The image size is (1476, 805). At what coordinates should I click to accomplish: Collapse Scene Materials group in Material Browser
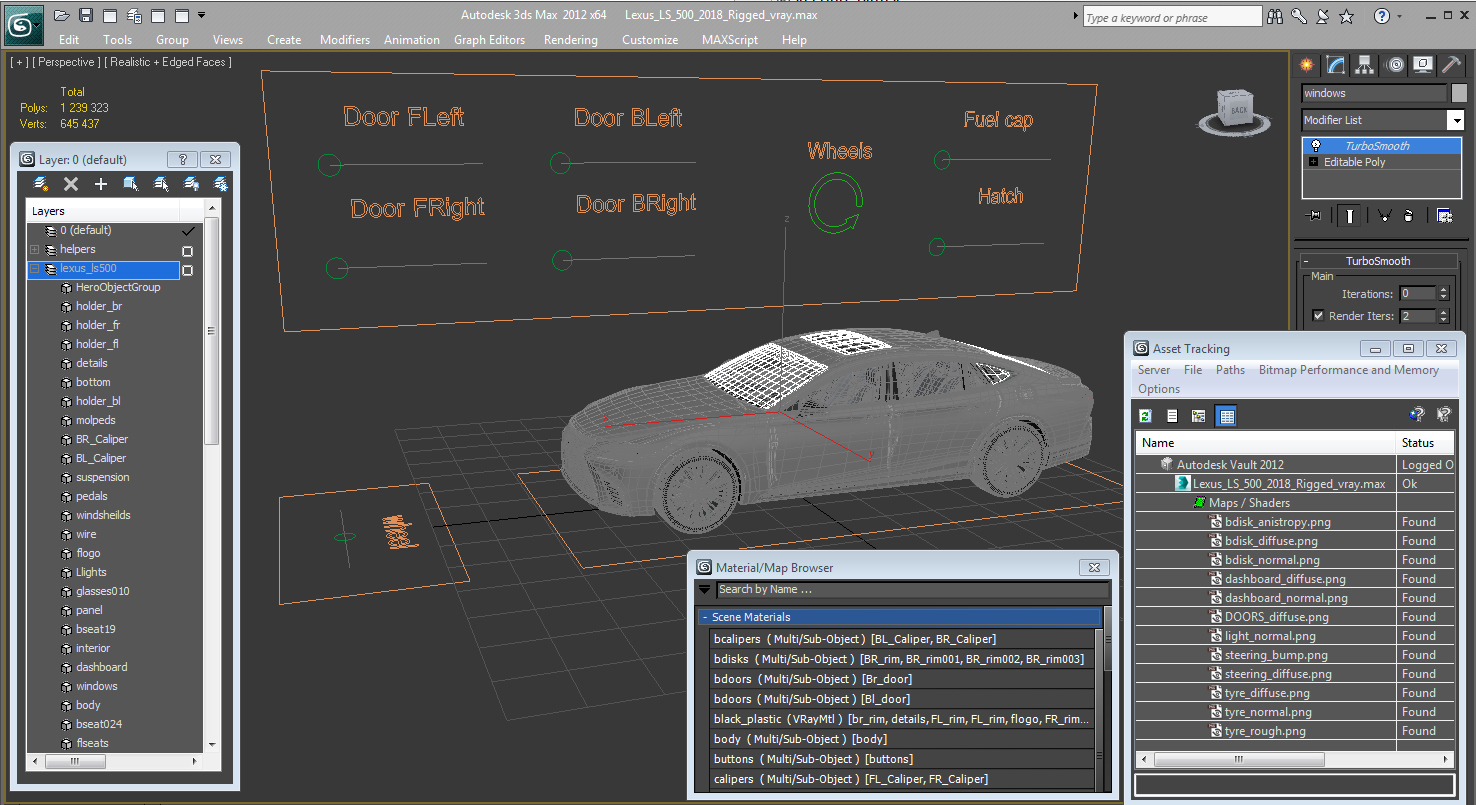point(705,618)
